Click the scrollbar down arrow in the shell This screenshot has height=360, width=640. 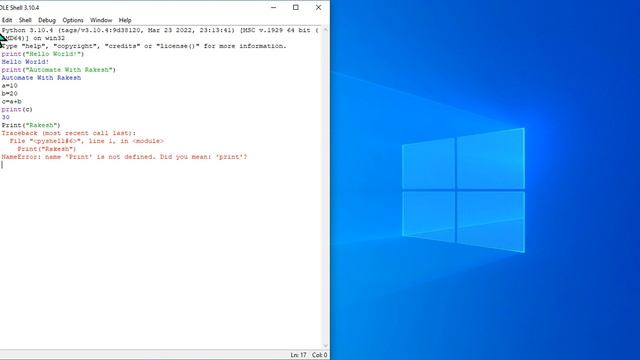point(325,346)
